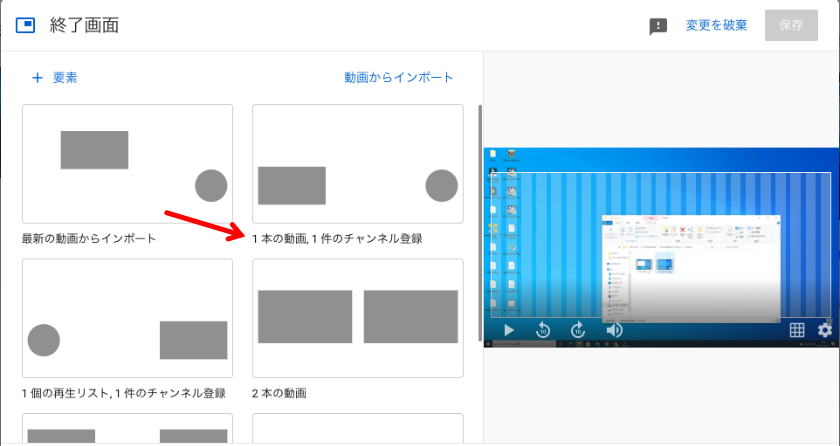Select the 最新の動画からインポート template thumbnail
The height and width of the screenshot is (446, 840).
(x=128, y=164)
